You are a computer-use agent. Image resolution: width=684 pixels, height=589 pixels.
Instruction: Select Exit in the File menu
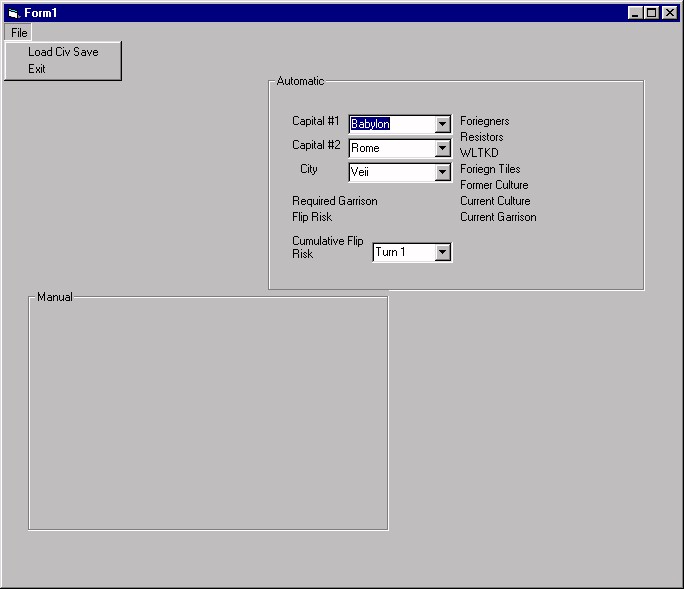(63, 69)
